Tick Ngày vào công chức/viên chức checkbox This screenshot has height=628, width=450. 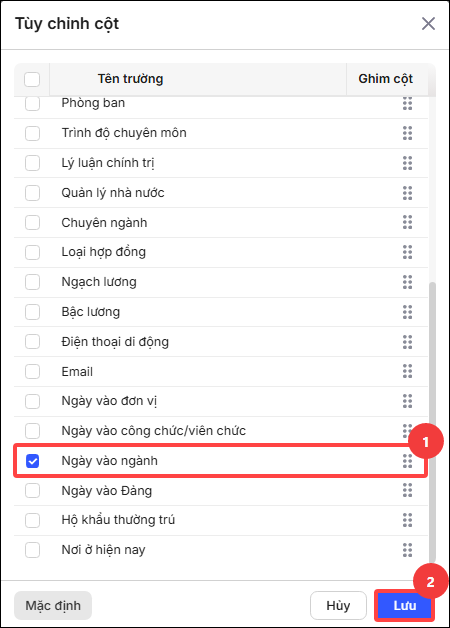(32, 431)
